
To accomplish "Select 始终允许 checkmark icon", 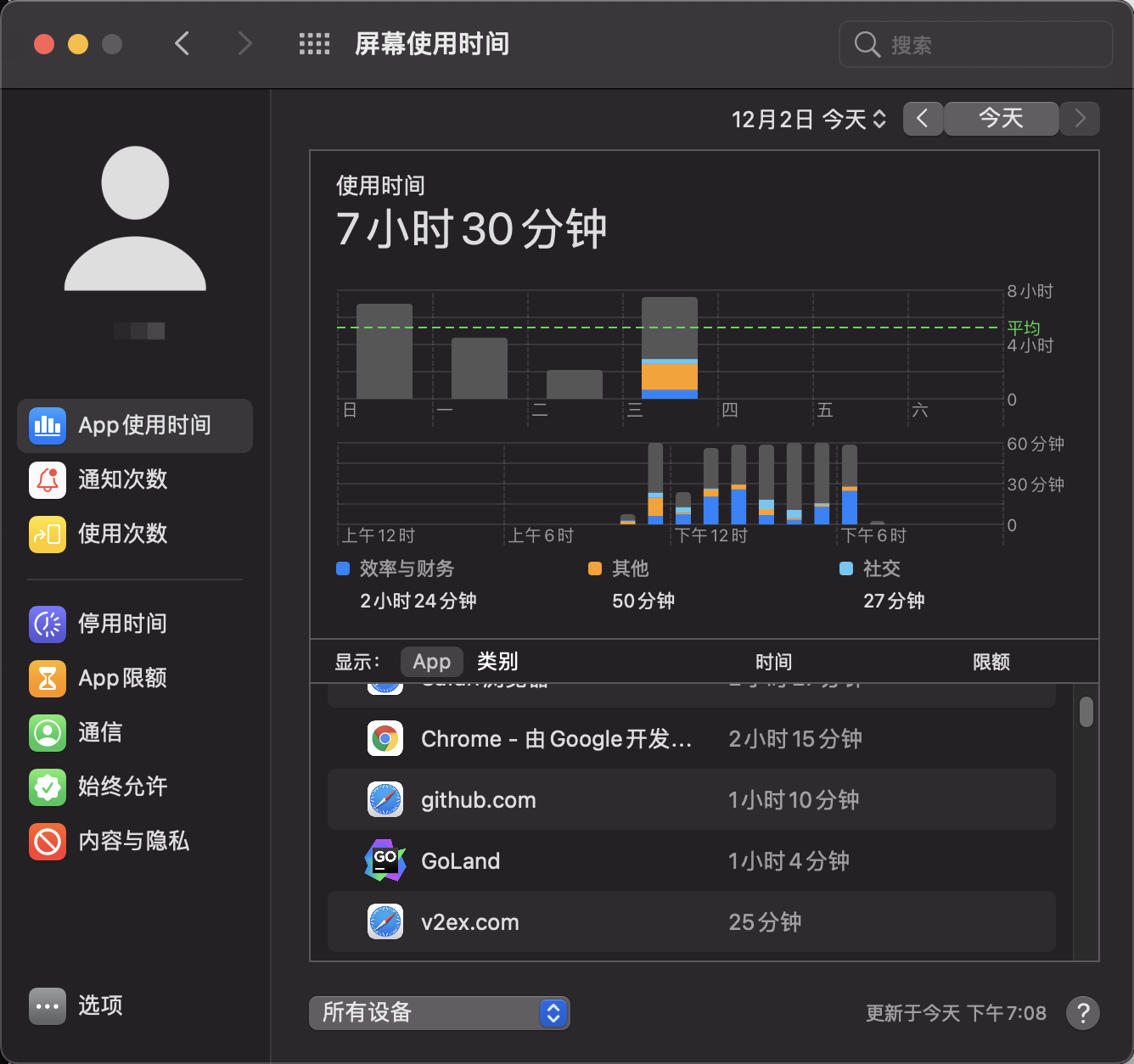I will (x=48, y=787).
